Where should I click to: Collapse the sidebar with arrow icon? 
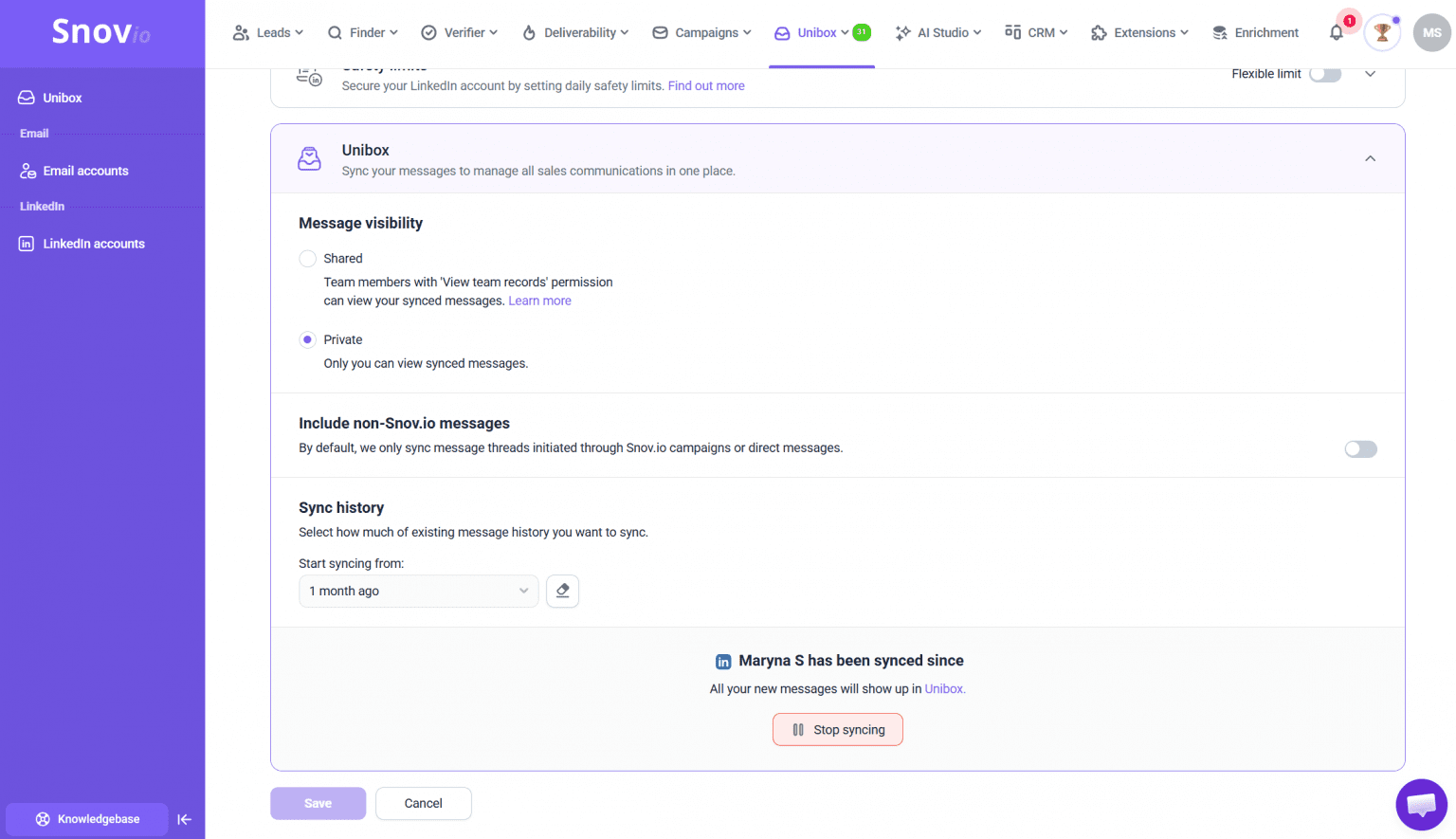[184, 819]
